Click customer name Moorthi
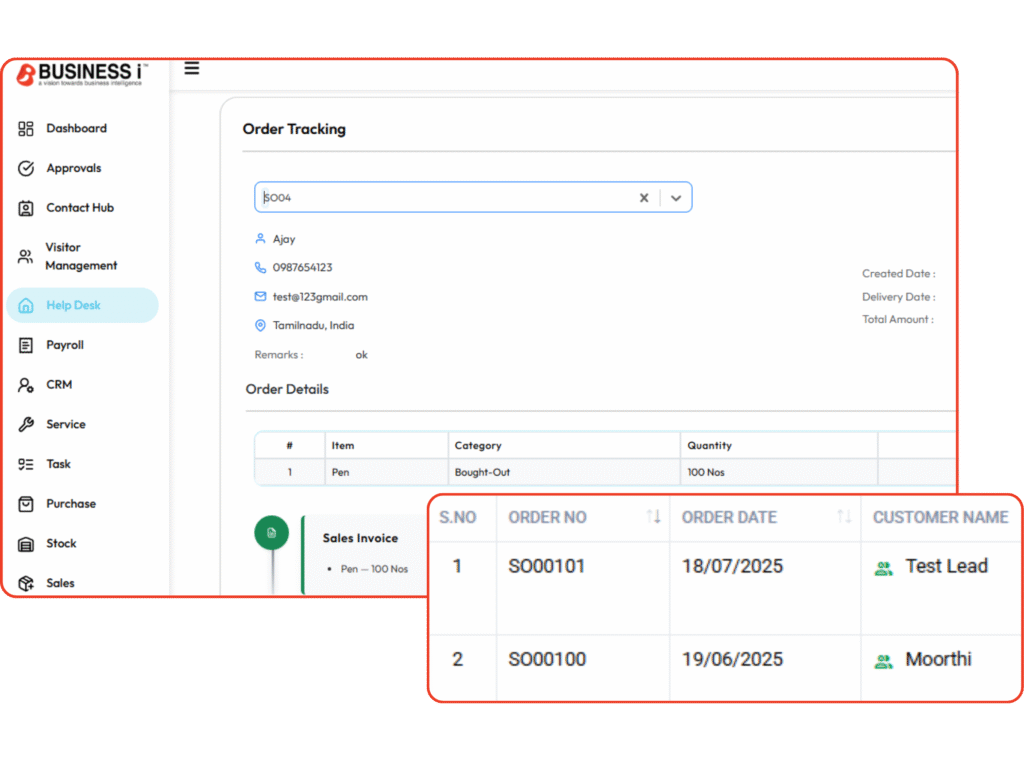 [937, 659]
